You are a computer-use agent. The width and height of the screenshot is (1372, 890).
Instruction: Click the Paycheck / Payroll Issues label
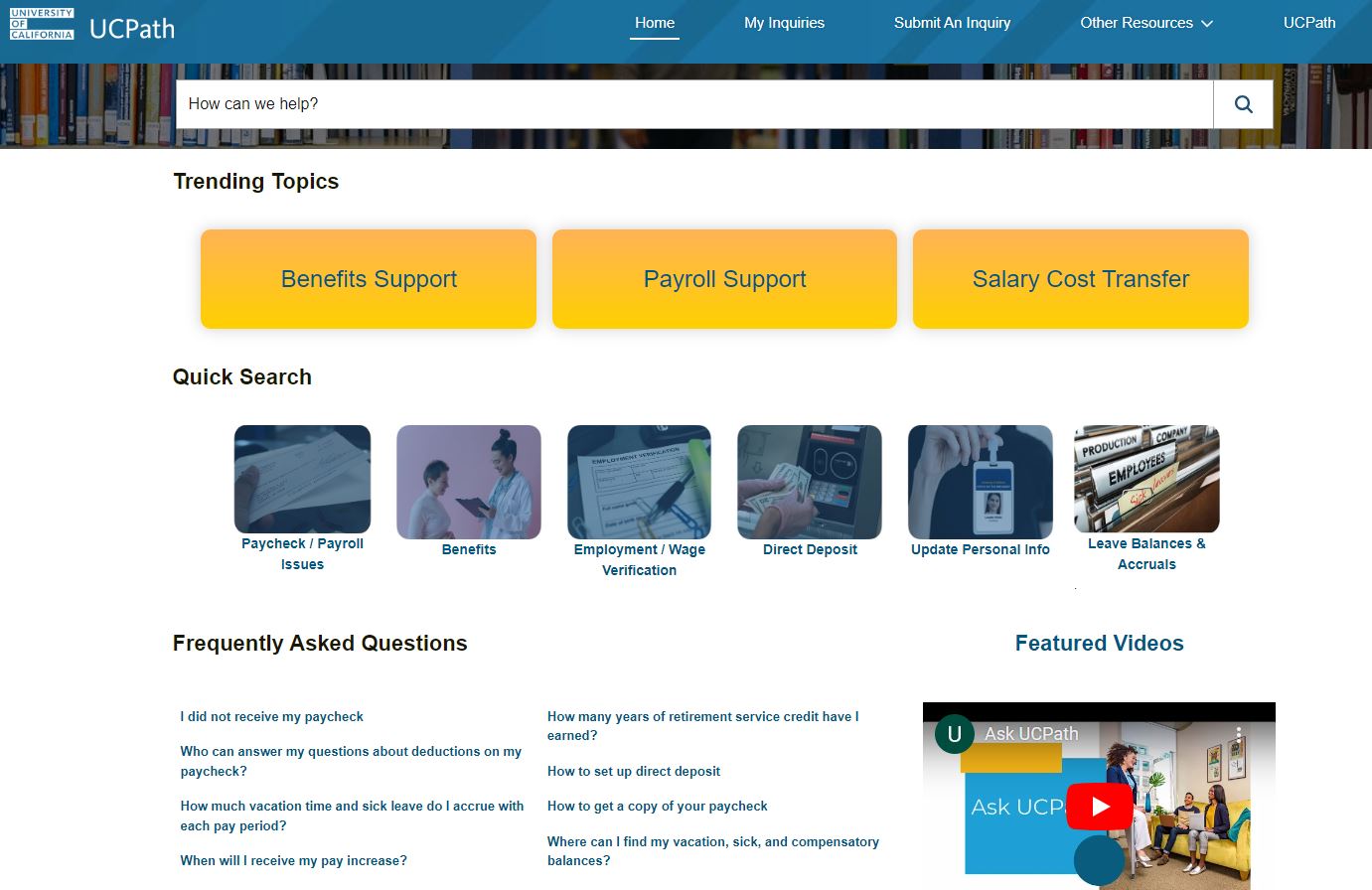pos(302,554)
